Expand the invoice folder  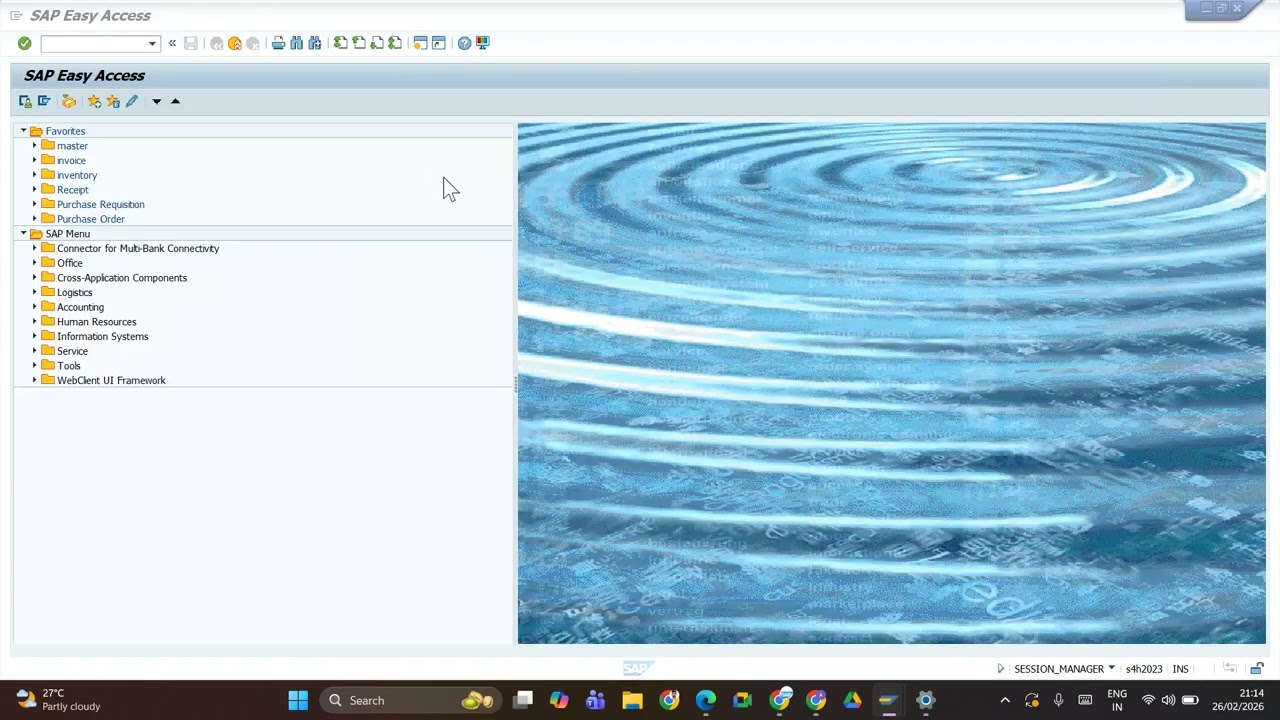click(x=34, y=160)
